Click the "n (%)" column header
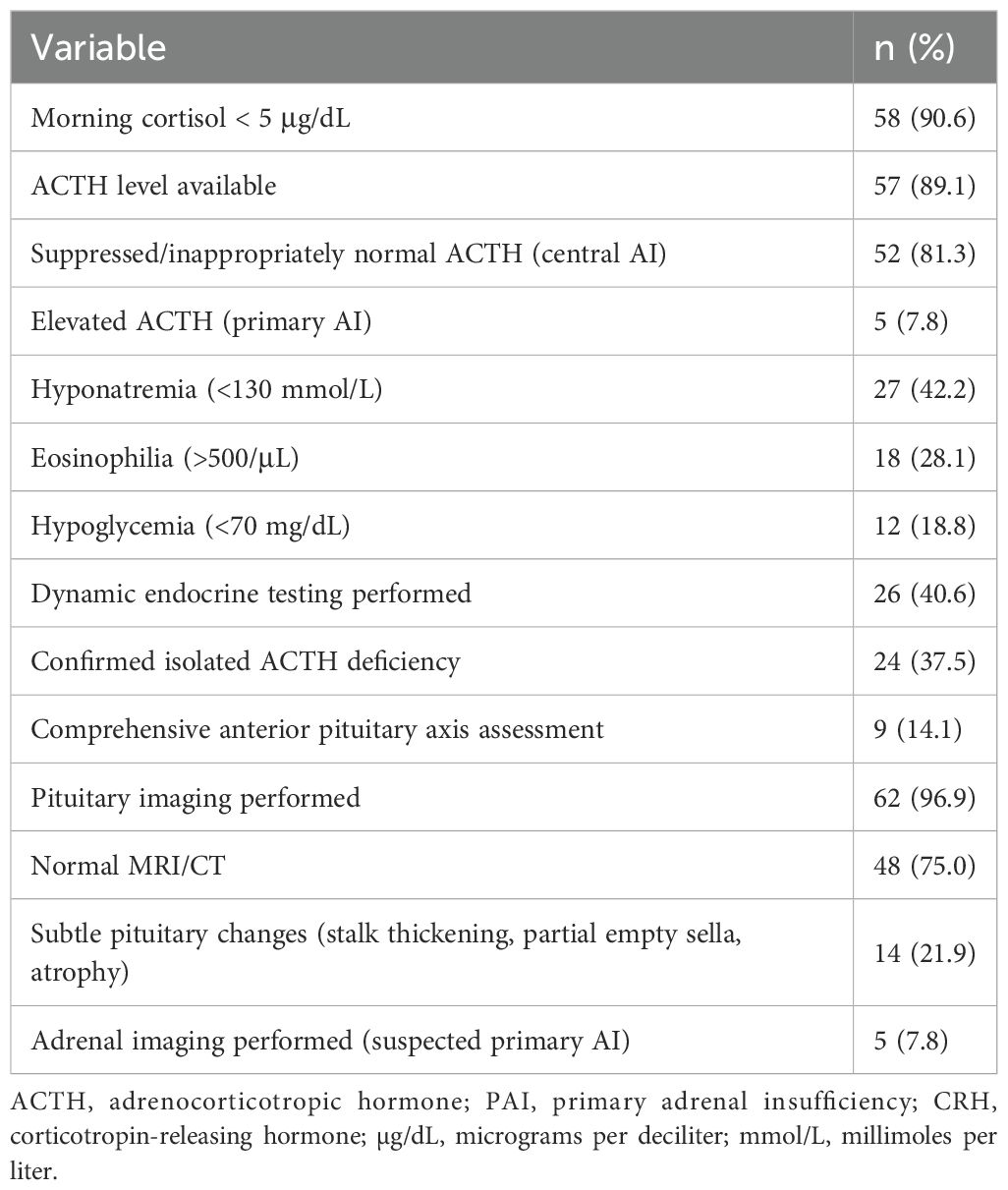The width and height of the screenshot is (1008, 1190). click(915, 48)
